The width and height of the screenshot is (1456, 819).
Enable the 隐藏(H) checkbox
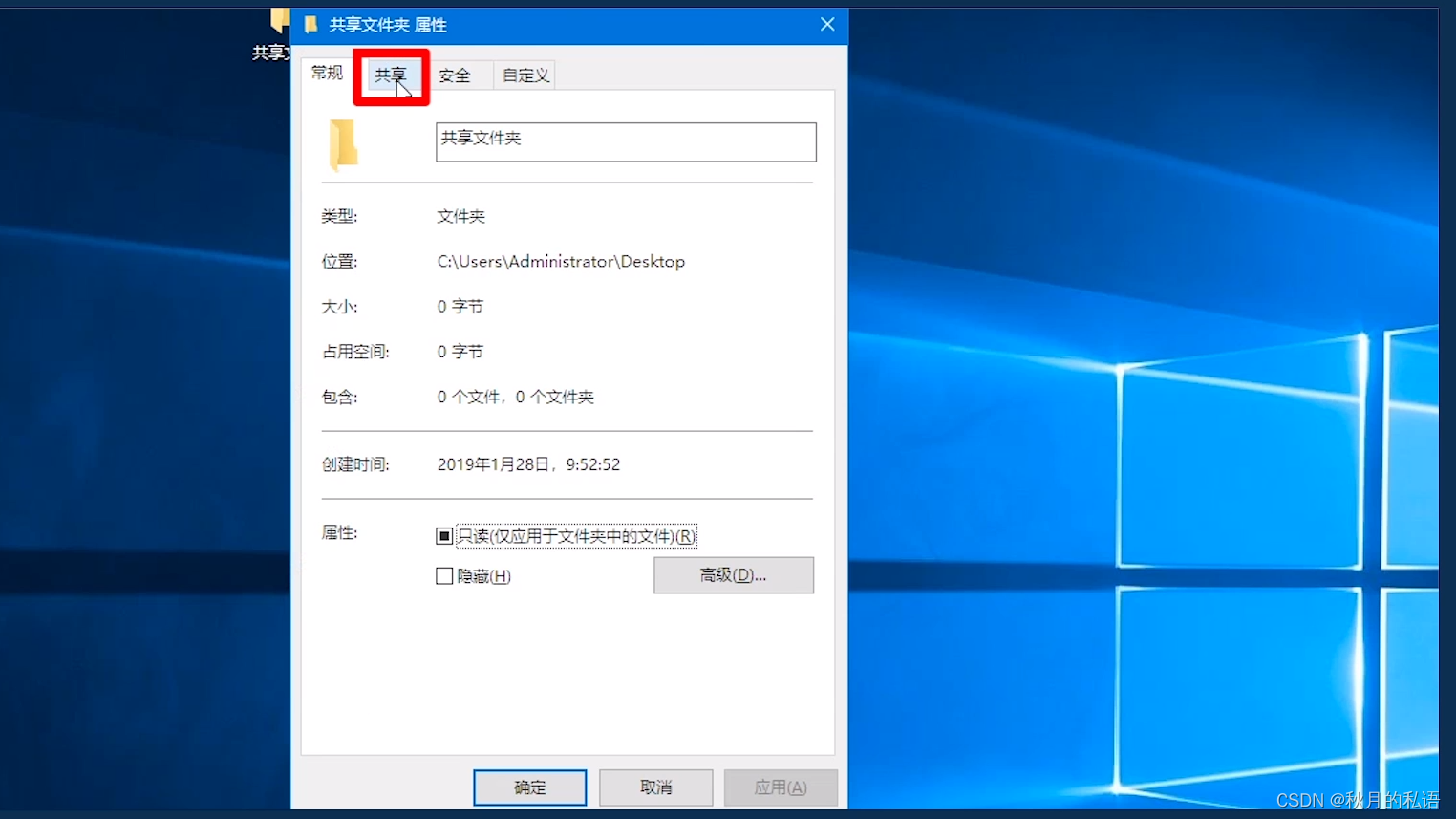point(444,576)
